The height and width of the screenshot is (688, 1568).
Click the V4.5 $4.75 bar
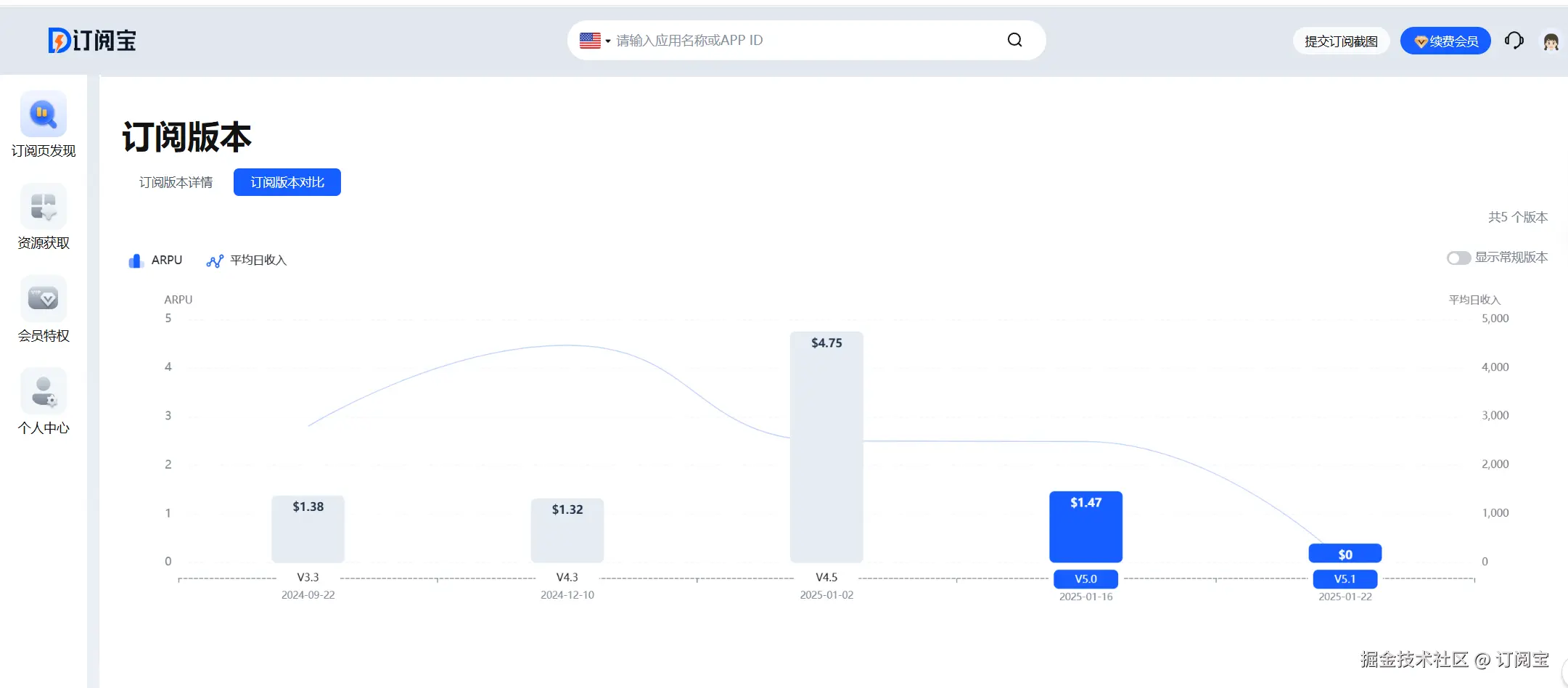(826, 447)
